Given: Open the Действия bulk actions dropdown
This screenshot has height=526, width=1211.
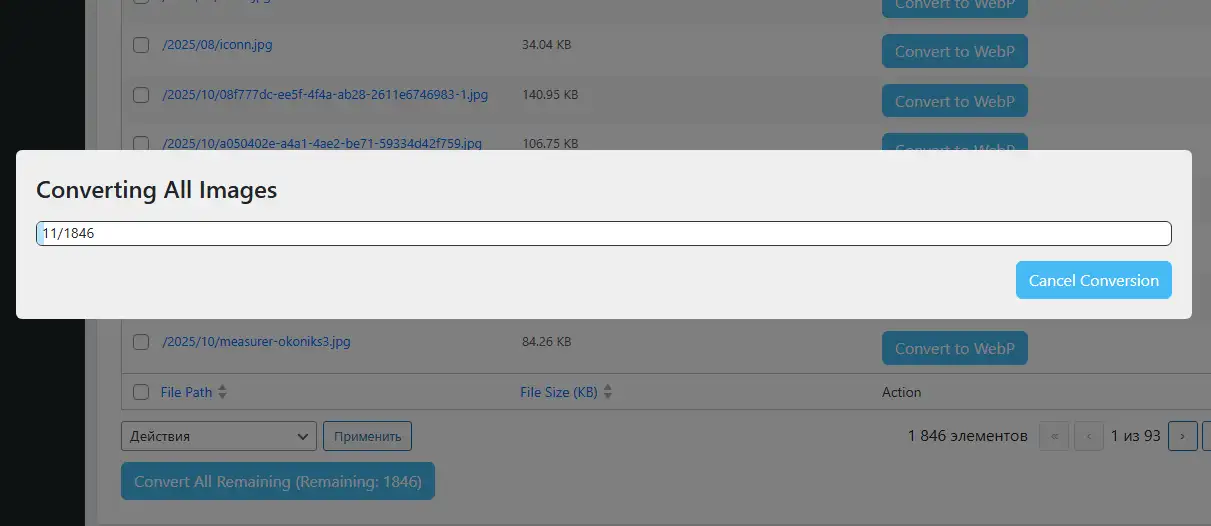Looking at the screenshot, I should [218, 436].
